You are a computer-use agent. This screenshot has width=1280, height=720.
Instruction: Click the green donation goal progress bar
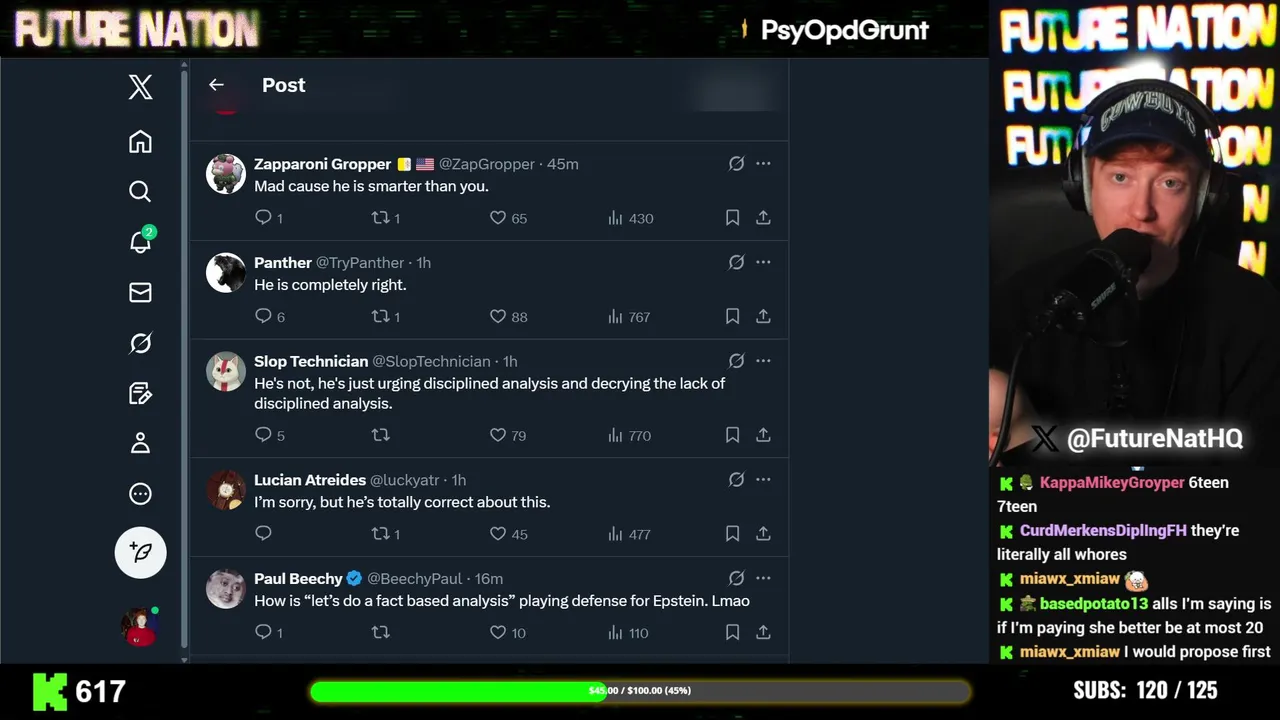pos(640,691)
